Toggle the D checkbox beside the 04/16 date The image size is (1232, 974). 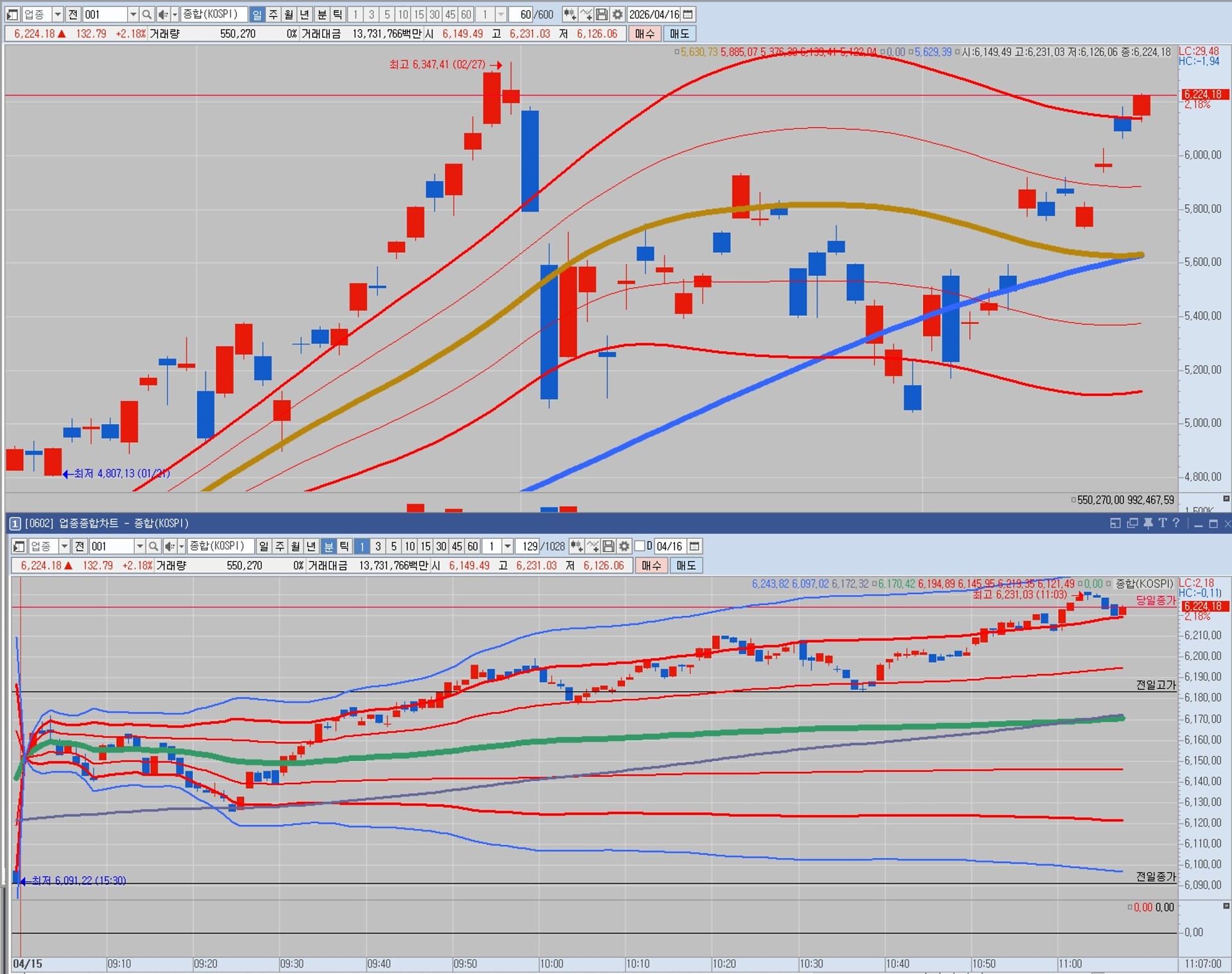640,546
